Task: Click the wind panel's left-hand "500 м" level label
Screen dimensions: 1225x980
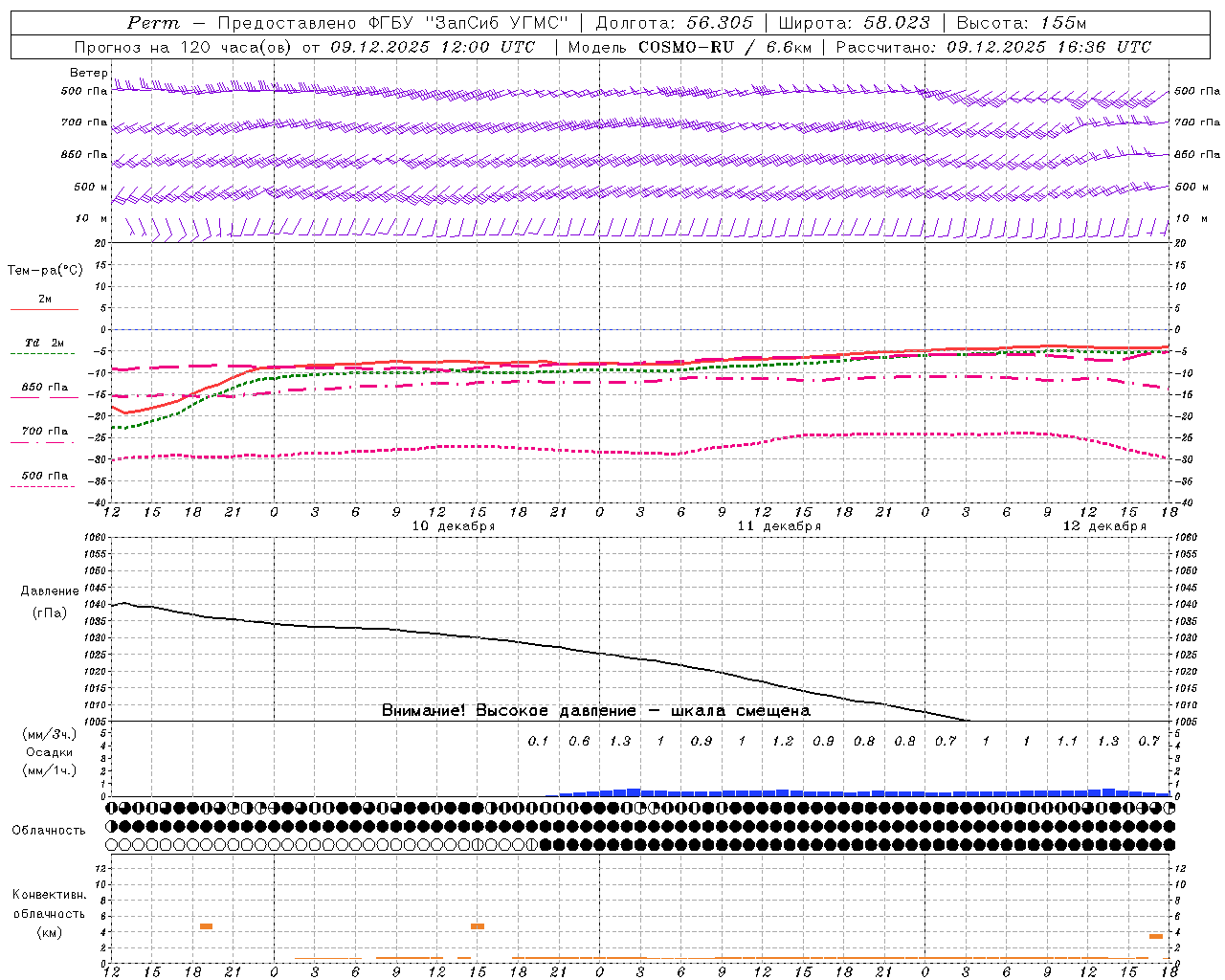Action: click(x=91, y=188)
